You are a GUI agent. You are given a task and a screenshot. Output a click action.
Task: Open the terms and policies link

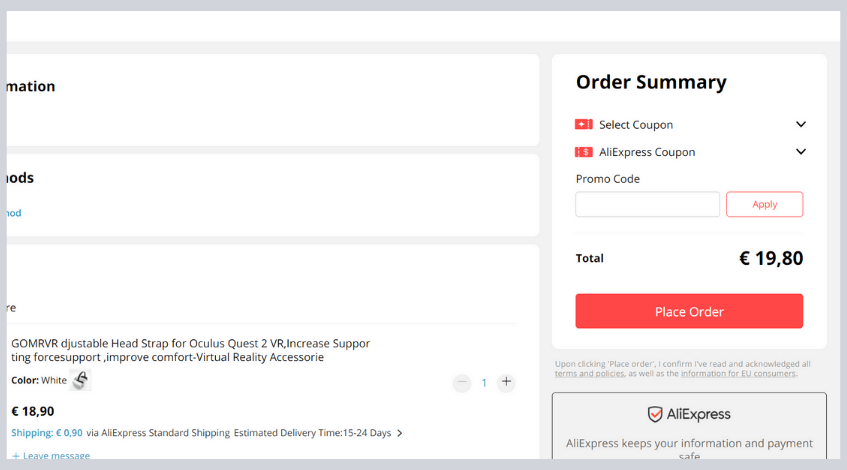tap(589, 373)
